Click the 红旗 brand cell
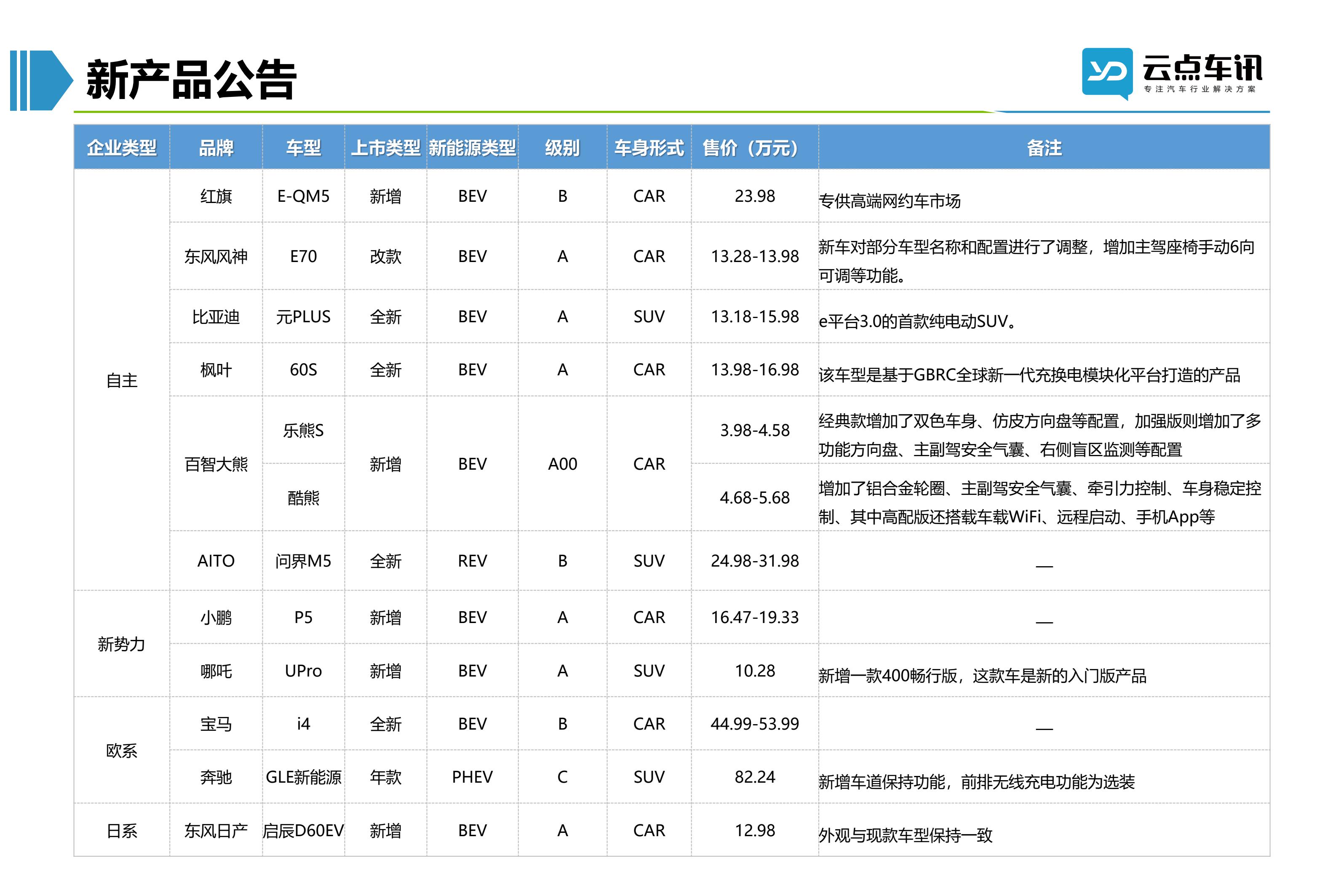Screen dimensions: 1344x896 [216, 196]
